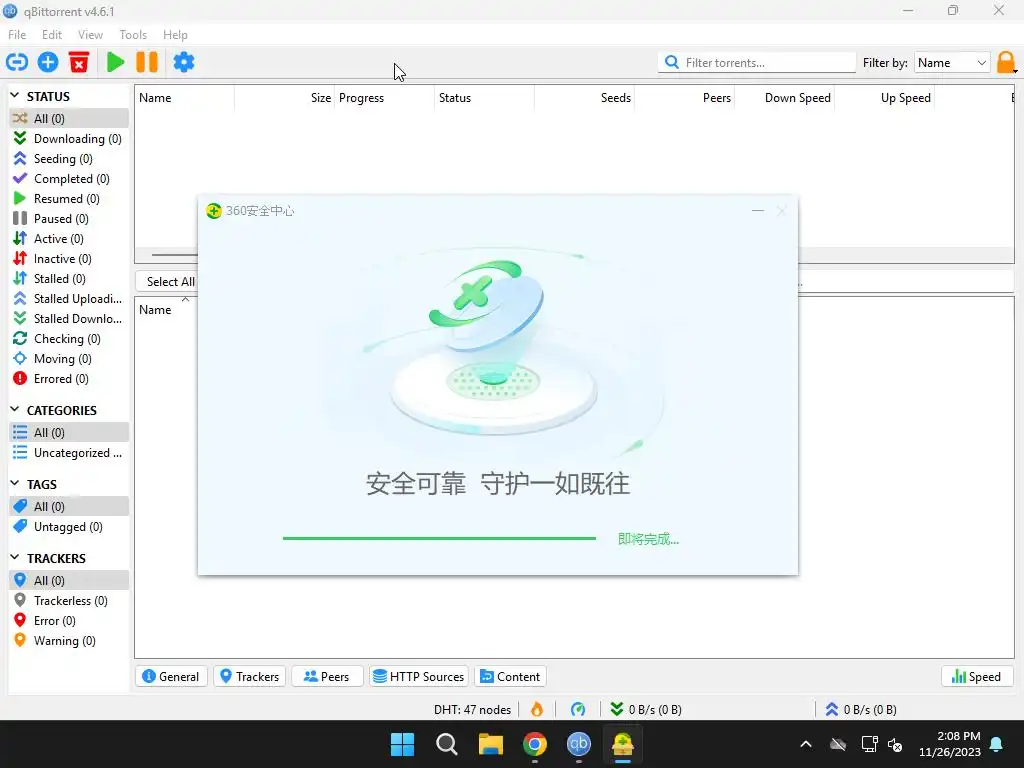Click the Add Torrent Link toolbar icon
The height and width of the screenshot is (768, 1024).
tap(17, 62)
